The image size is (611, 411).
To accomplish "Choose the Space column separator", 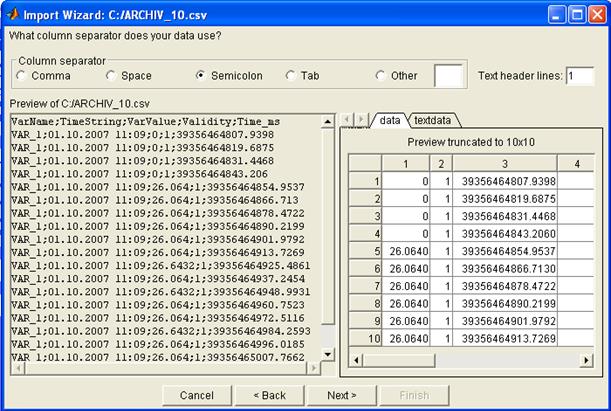I will (x=111, y=76).
